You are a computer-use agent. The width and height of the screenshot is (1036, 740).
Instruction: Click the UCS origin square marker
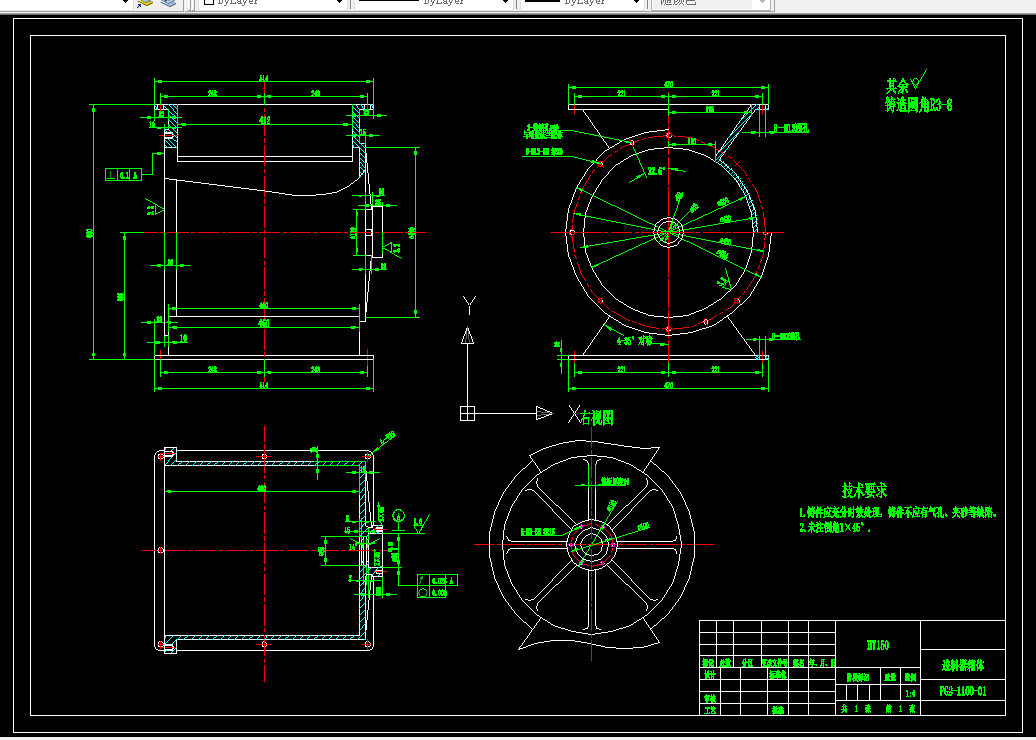coord(467,413)
